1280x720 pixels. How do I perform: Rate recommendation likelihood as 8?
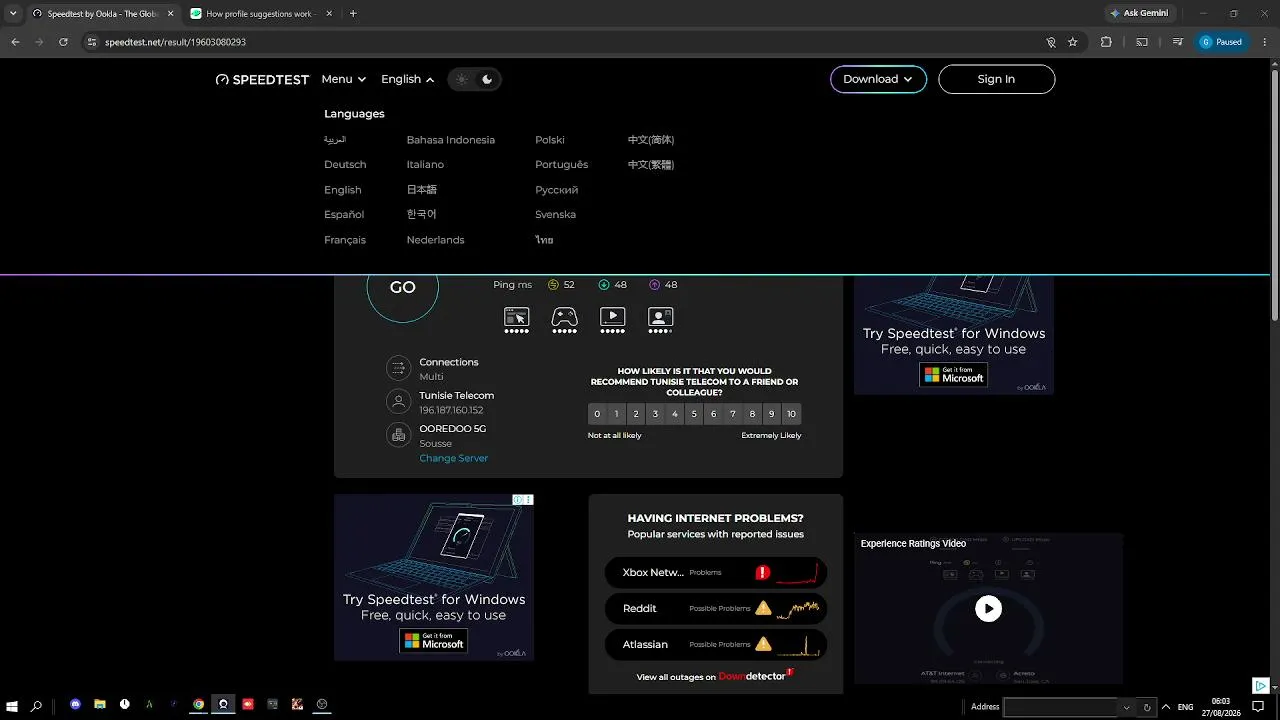(752, 414)
